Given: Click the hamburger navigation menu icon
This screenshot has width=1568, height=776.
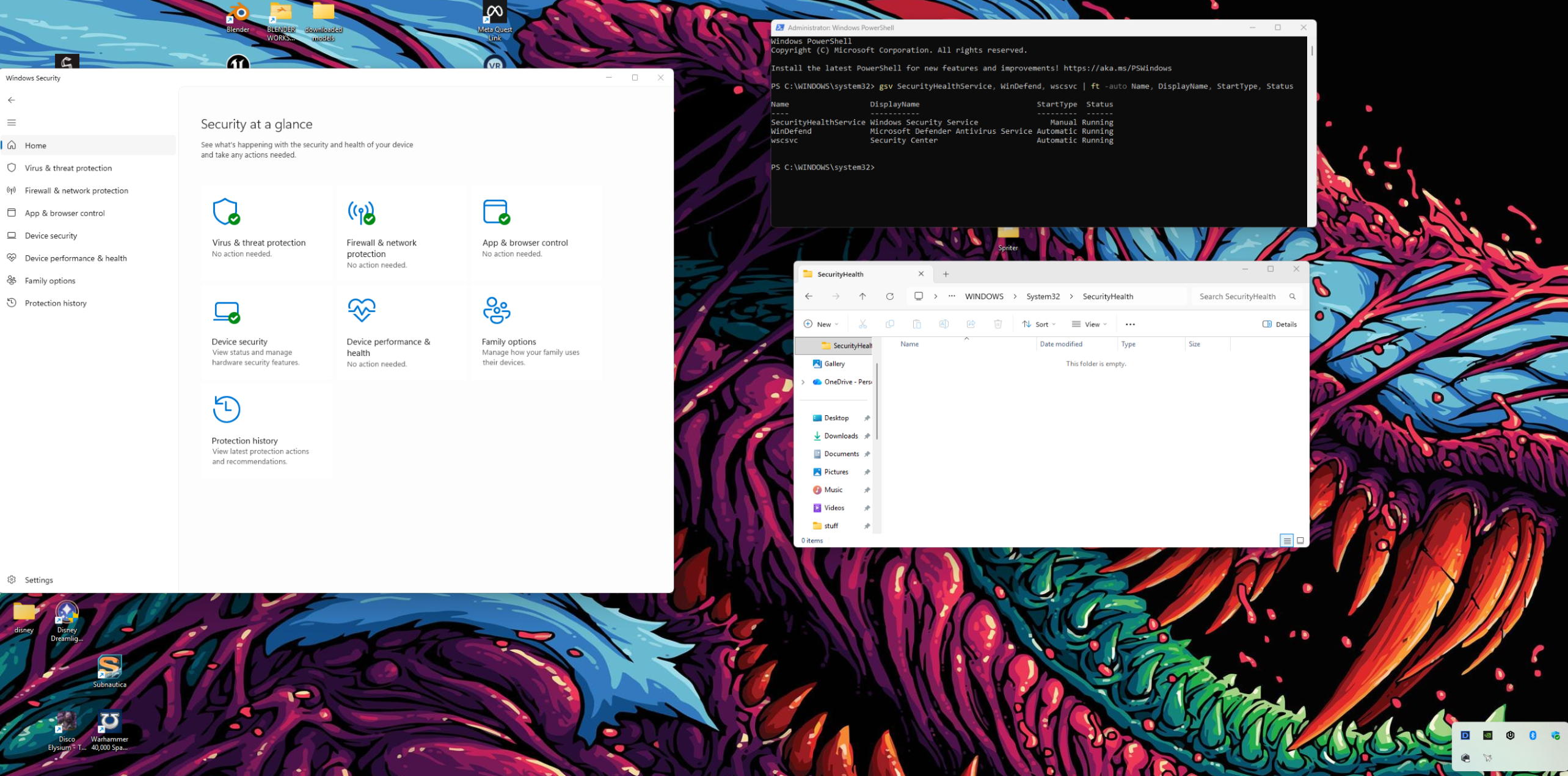Looking at the screenshot, I should coord(12,123).
